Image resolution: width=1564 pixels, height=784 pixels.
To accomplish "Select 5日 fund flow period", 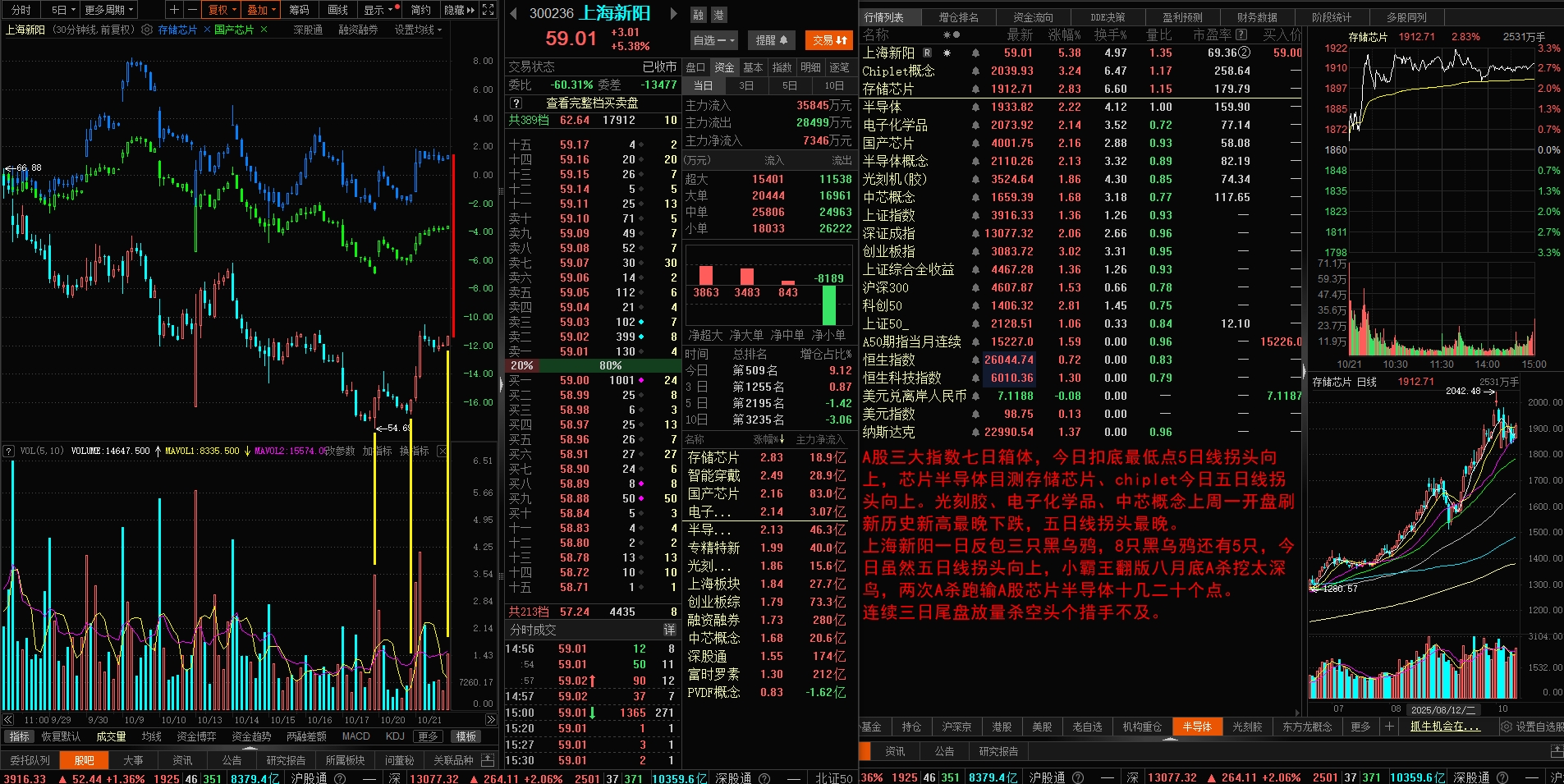I will point(790,85).
